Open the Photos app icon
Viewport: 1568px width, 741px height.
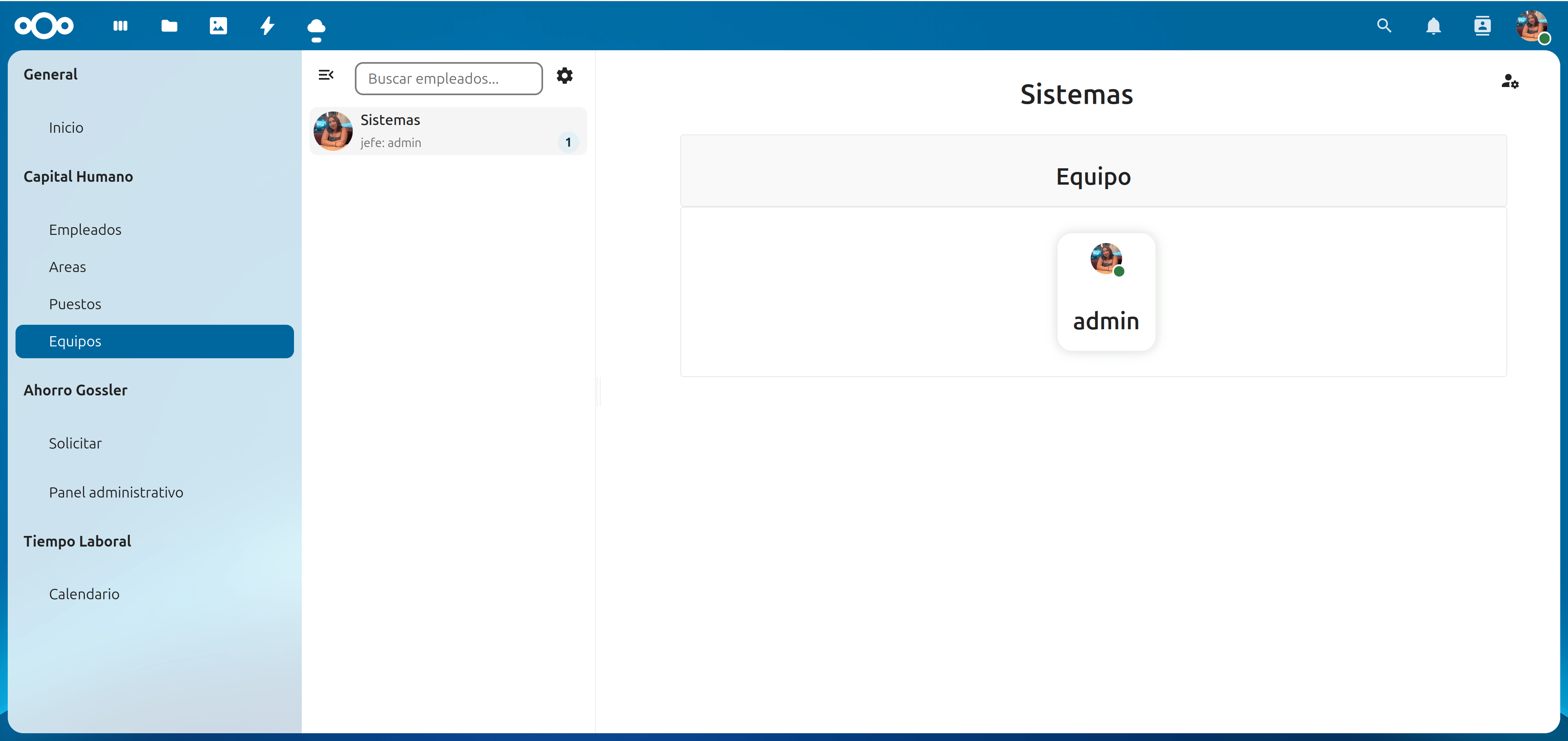218,26
